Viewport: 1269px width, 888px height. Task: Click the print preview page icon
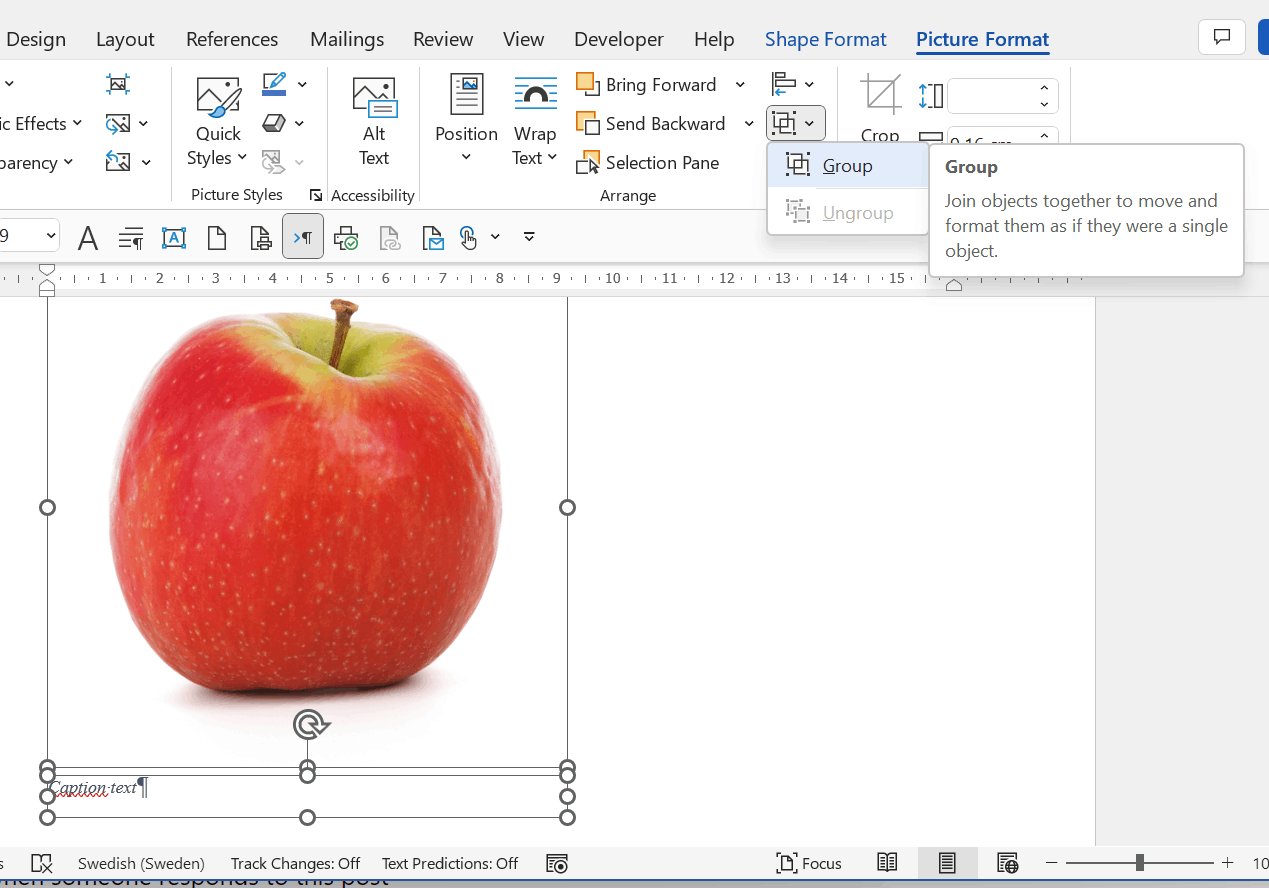pos(260,238)
